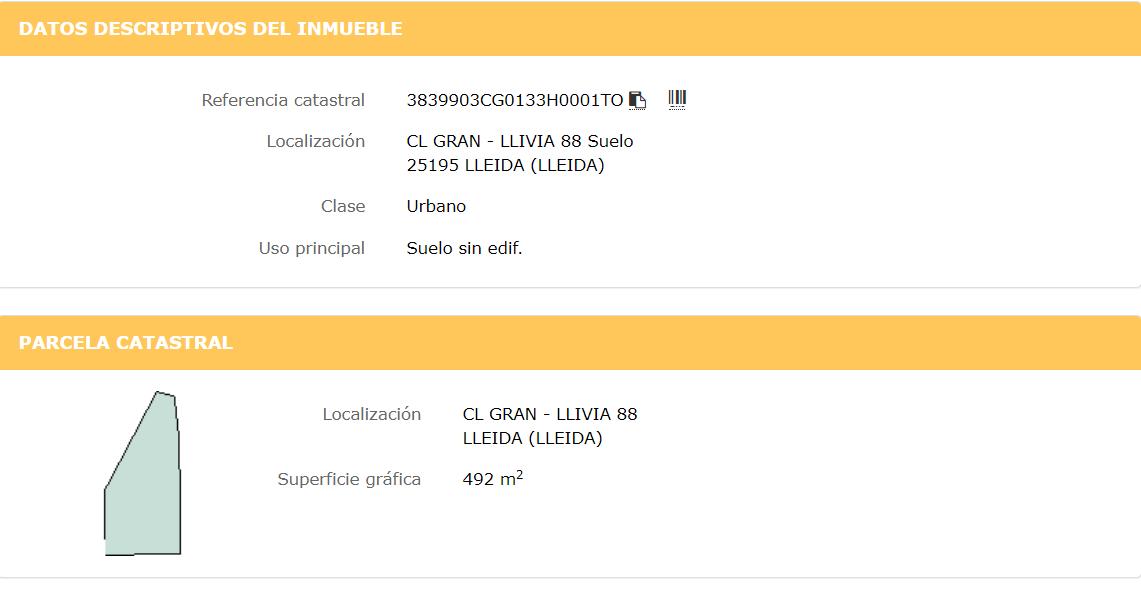This screenshot has width=1141, height=590.
Task: Select LLEIDA (LLEIDA) in the Parcela section
Action: (533, 439)
